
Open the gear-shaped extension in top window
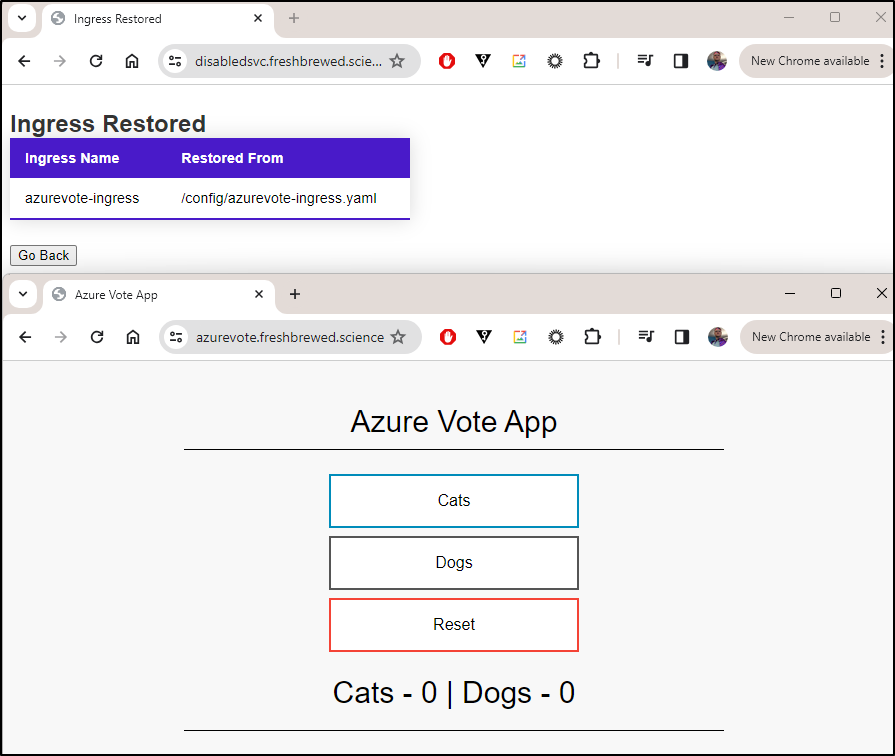pyautogui.click(x=555, y=61)
